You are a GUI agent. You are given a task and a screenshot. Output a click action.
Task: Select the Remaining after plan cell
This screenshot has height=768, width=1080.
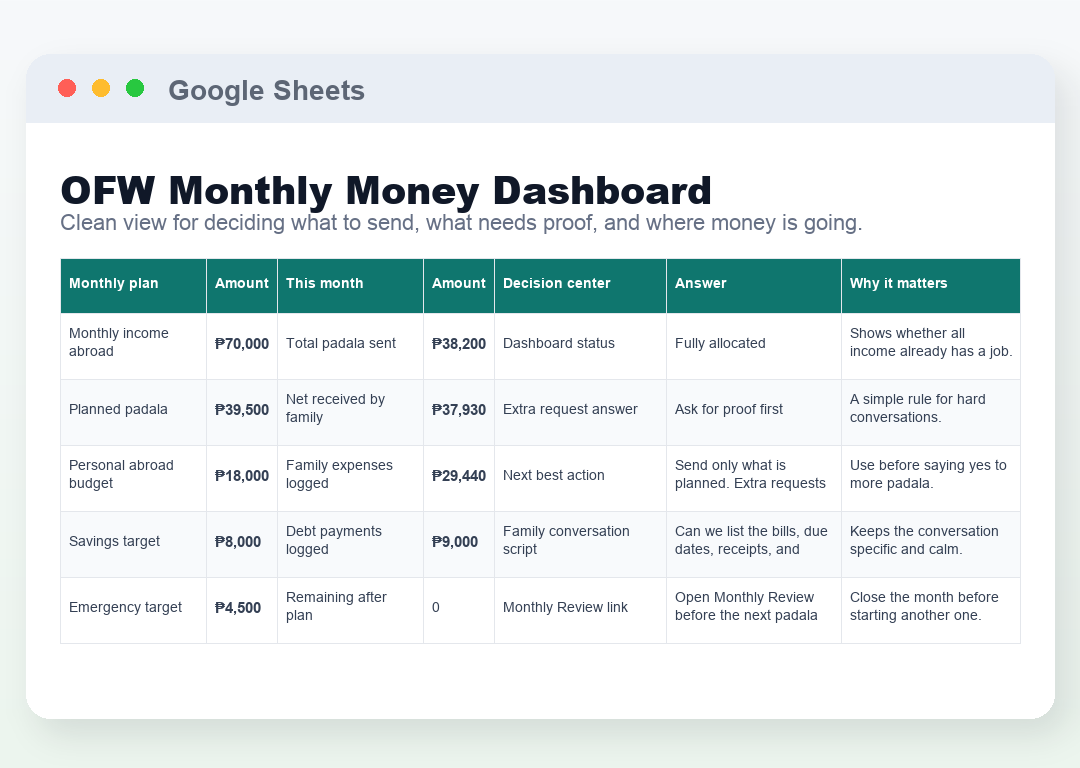pyautogui.click(x=351, y=611)
